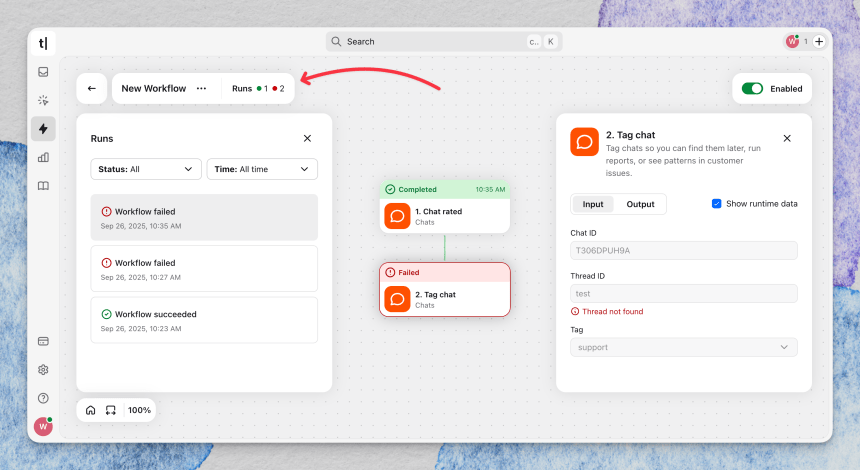Open the help question mark icon
The image size is (860, 470).
click(x=43, y=398)
